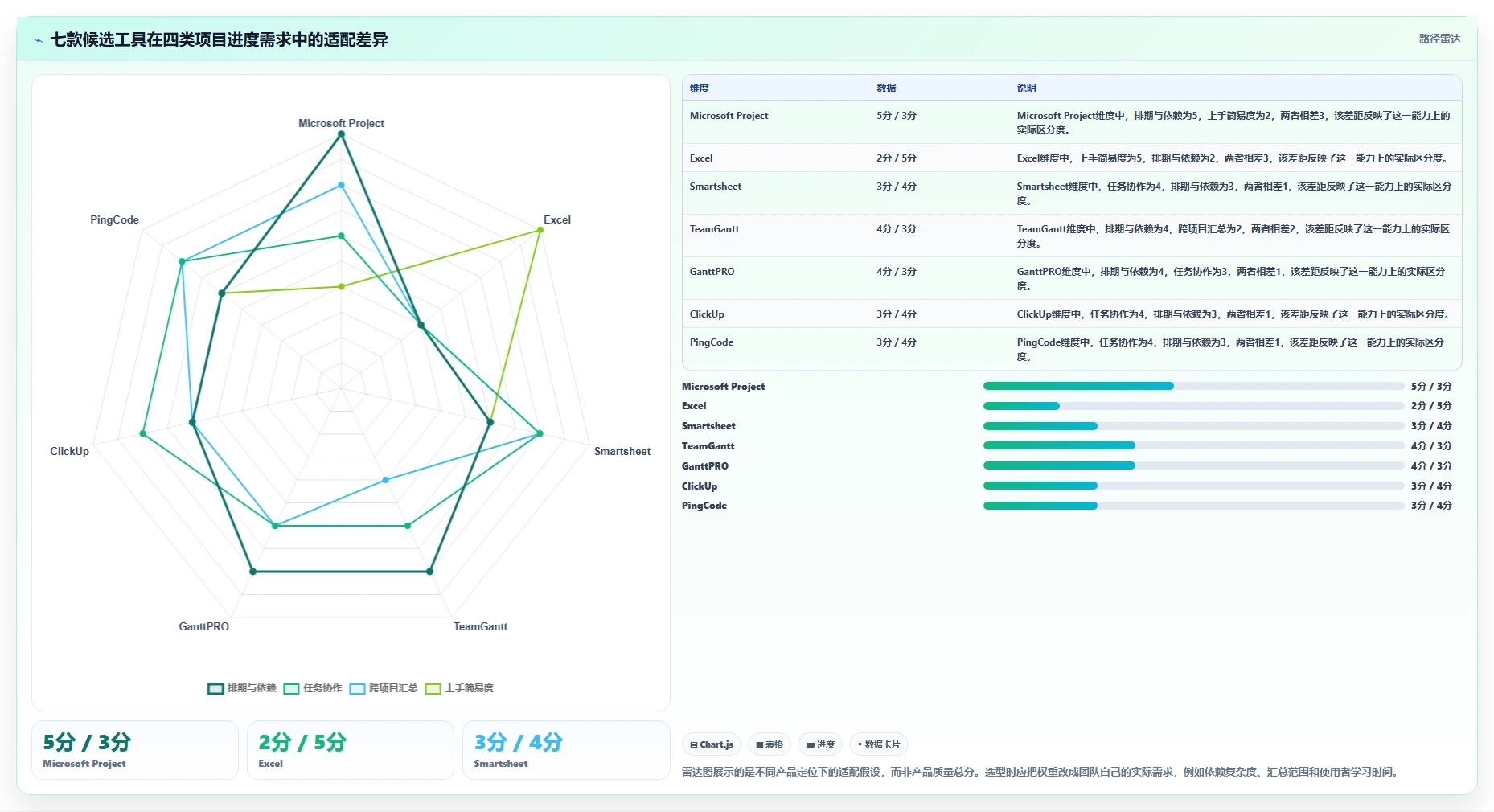Click the footer note beginning with 雷达图展示的是

pyautogui.click(x=1041, y=772)
